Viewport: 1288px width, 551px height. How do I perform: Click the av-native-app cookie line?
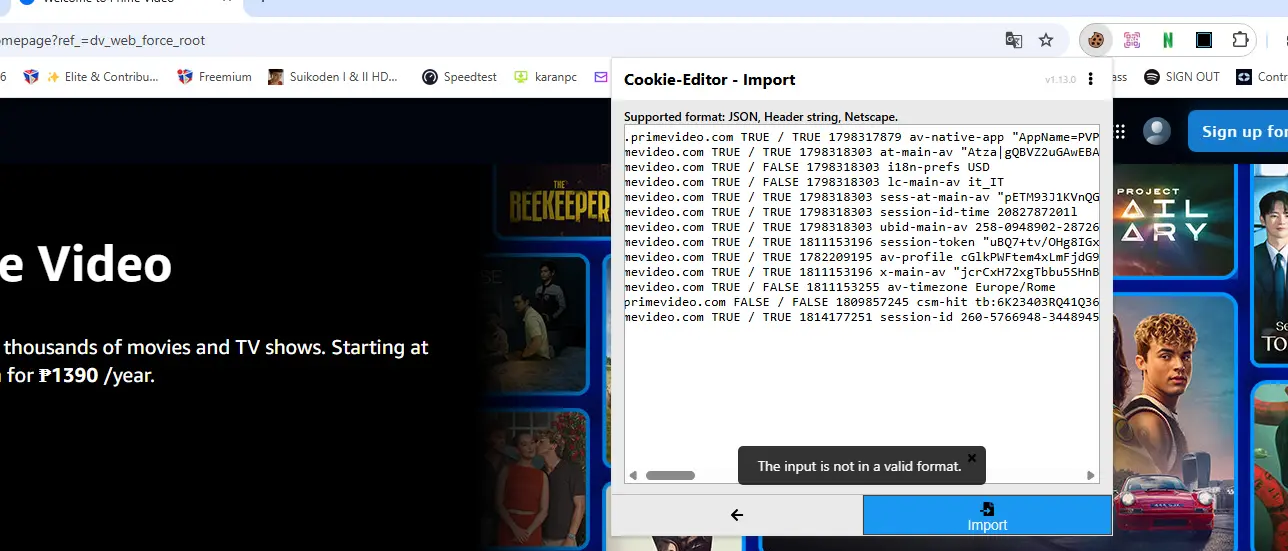pos(862,137)
